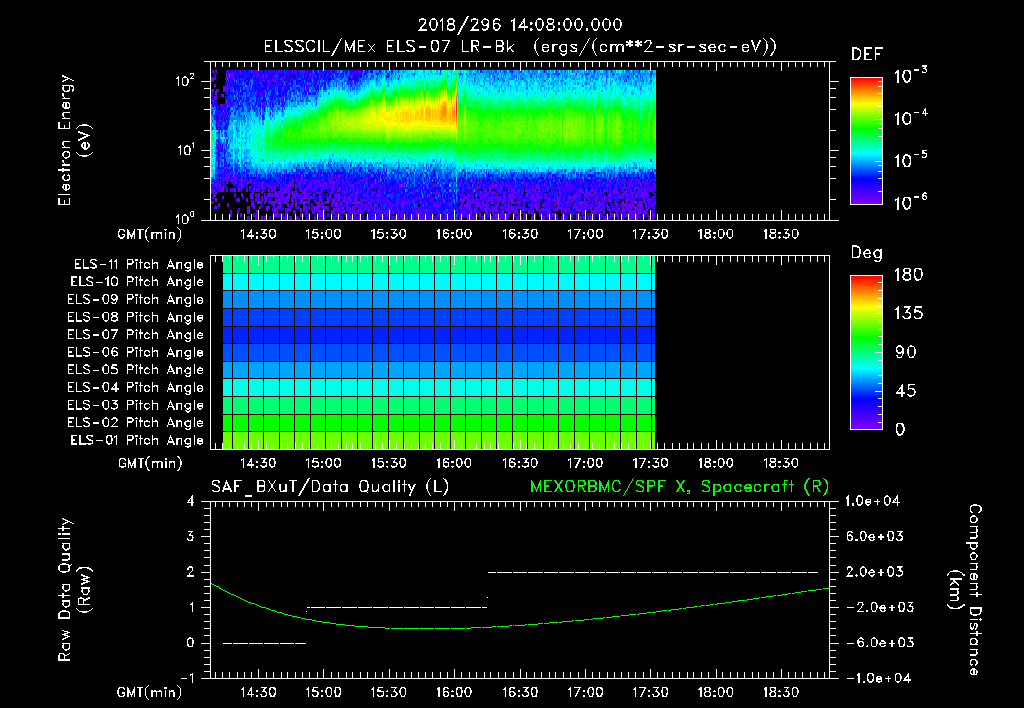
Task: Click the ELS-11 Pitch Angle row label
Action: pyautogui.click(x=138, y=264)
